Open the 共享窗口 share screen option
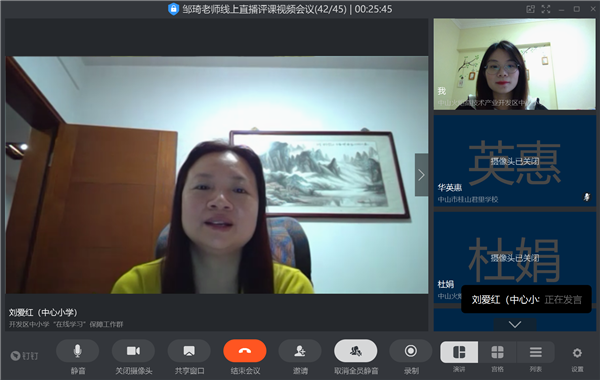600x380 pixels. [x=189, y=351]
